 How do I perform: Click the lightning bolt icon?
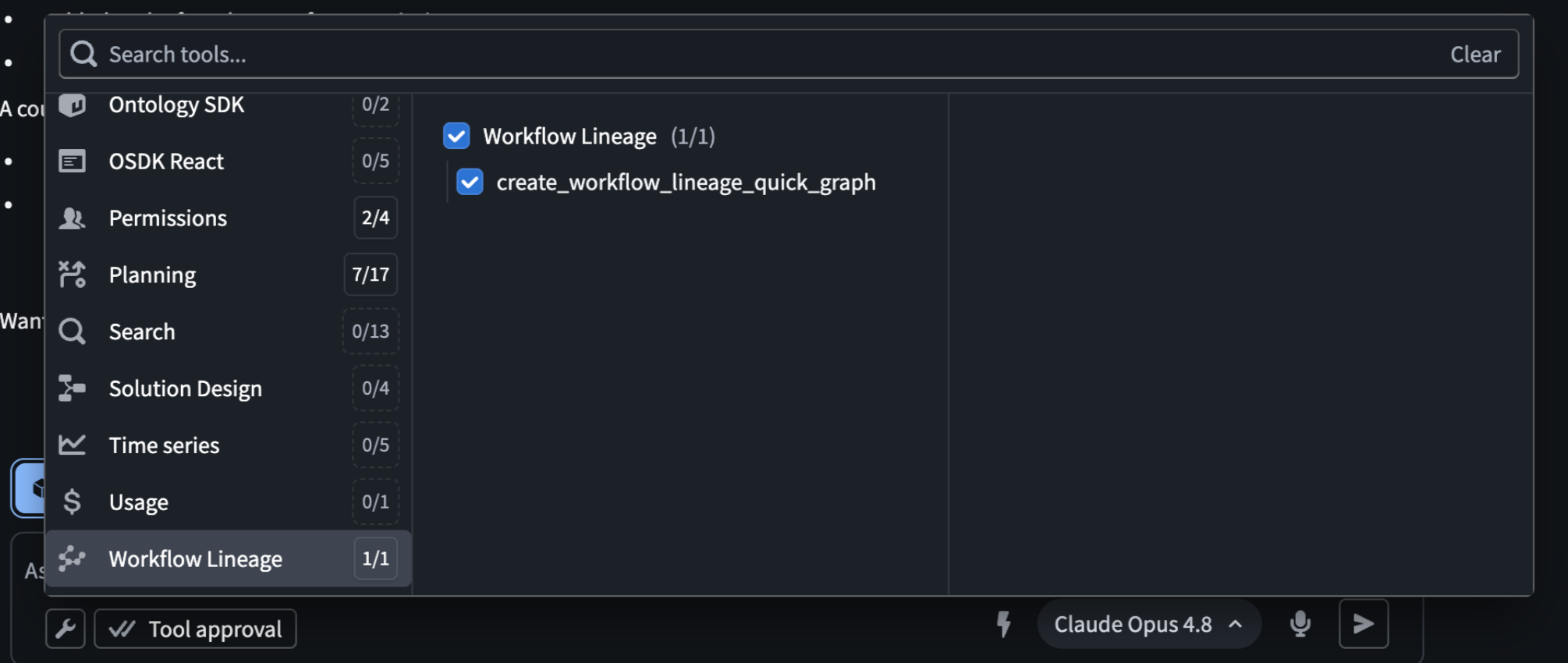(x=1004, y=624)
